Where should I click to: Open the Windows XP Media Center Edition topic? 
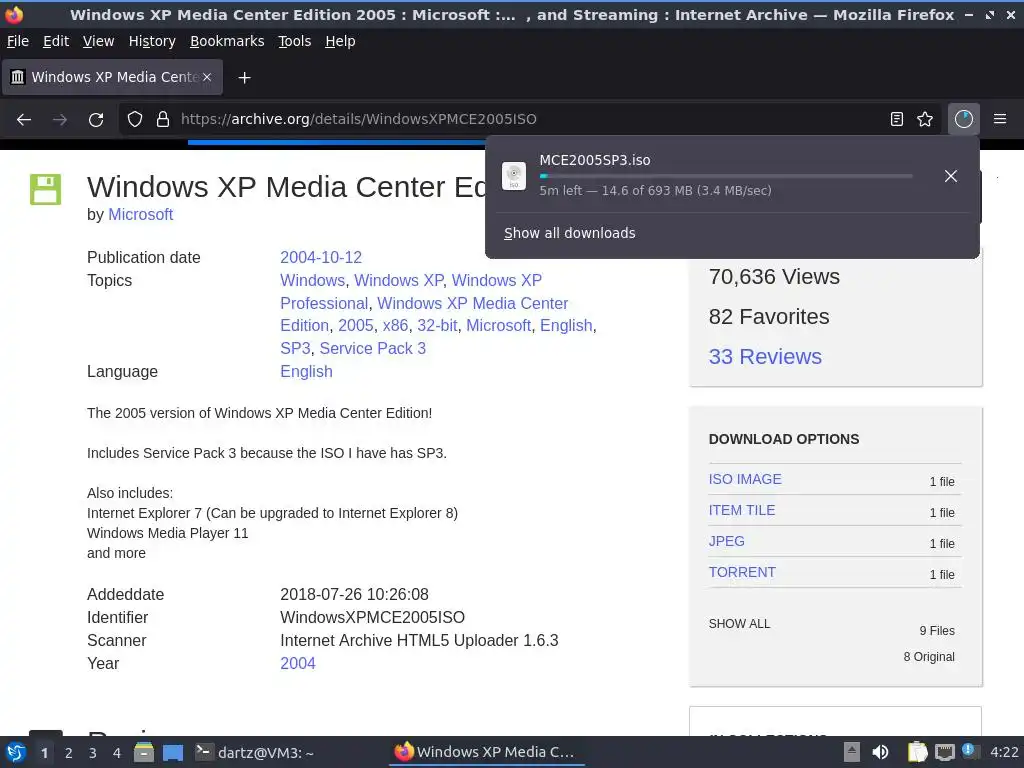pos(424,314)
